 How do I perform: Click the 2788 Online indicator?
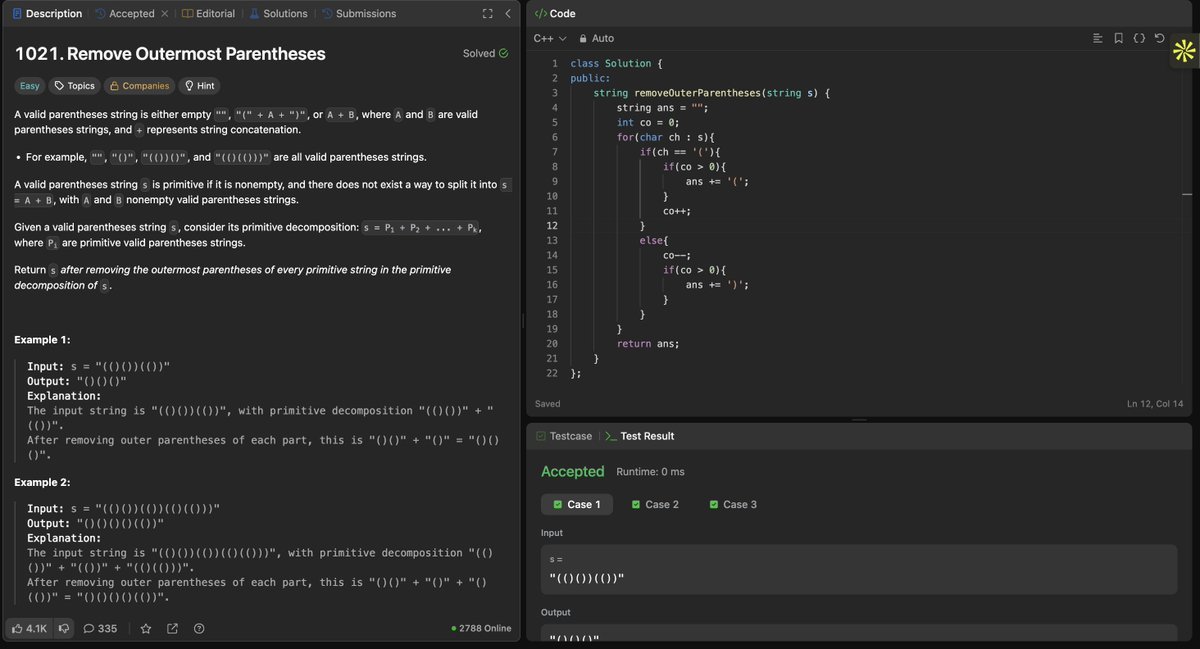(481, 628)
